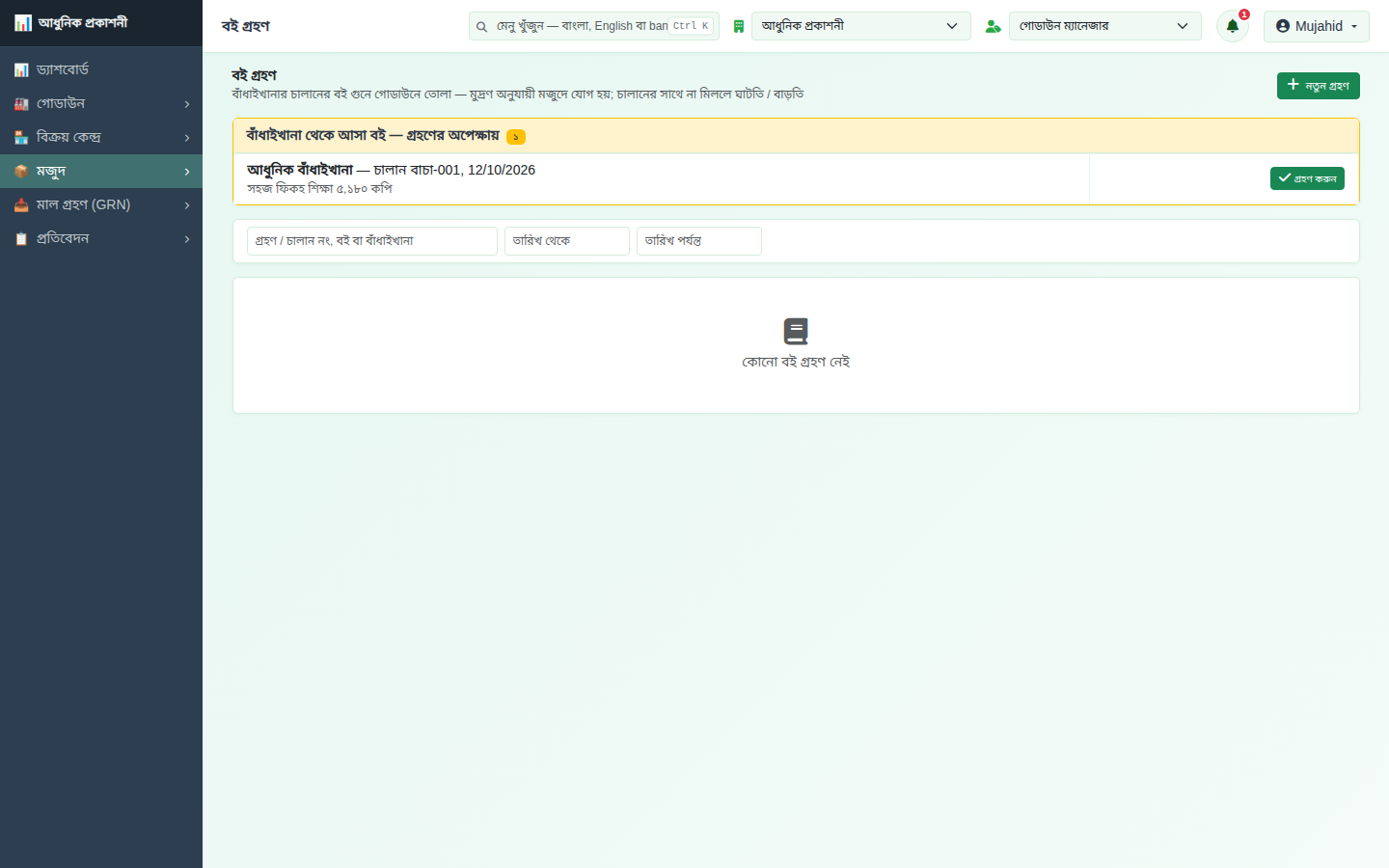Viewport: 1389px width, 868px height.
Task: Click the সহজ ফিকহ শিক্ষা ৫,১৮০ কপি text
Action: pos(319,189)
